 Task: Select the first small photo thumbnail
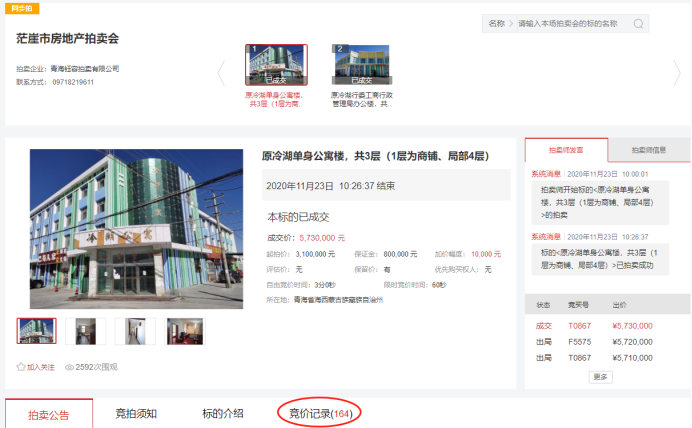(x=37, y=331)
